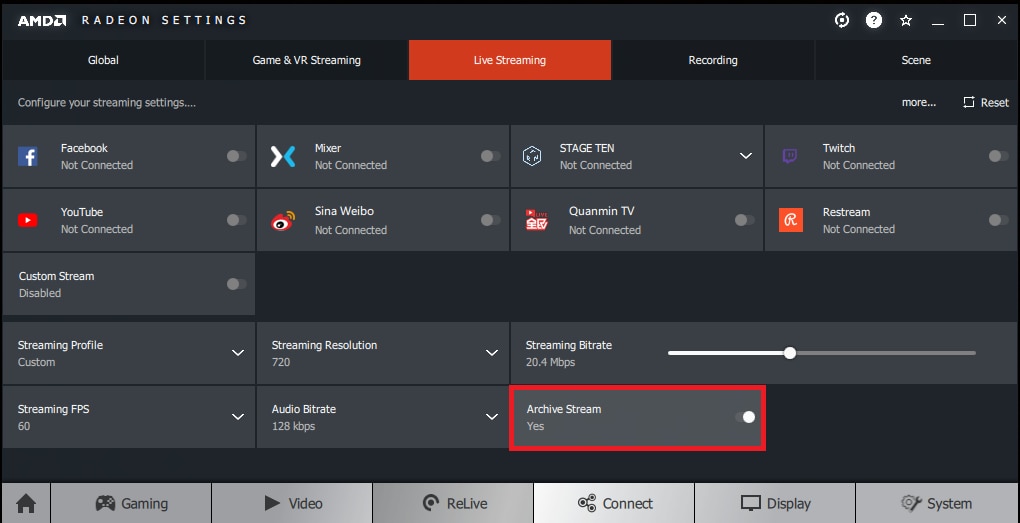
Task: Enable the Custom Stream toggle
Action: (236, 284)
